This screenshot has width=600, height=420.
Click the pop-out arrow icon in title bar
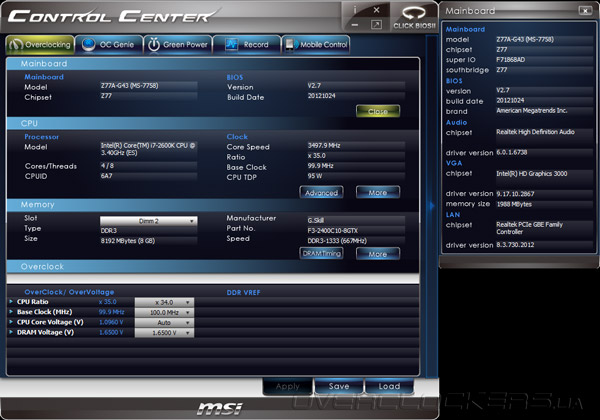point(376,25)
